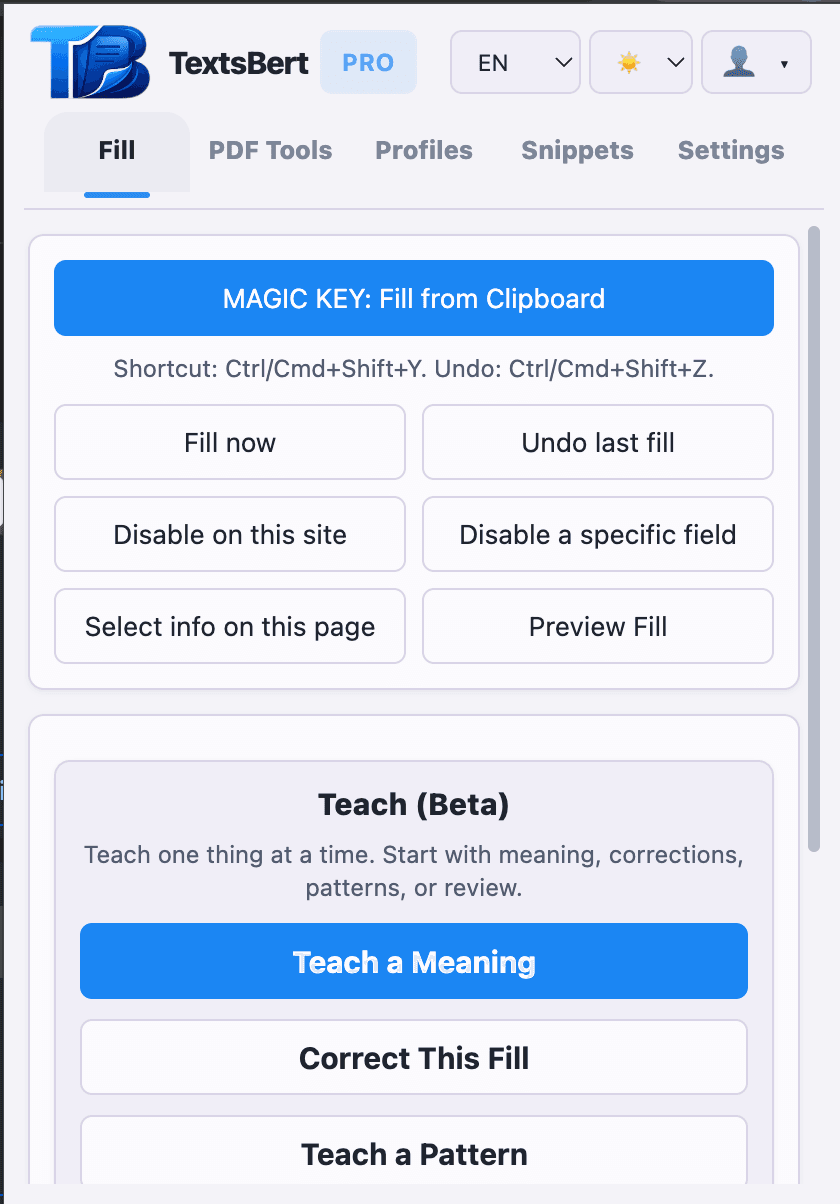Screen dimensions: 840x1204
Task: Click Select info on this page
Action: 229,626
